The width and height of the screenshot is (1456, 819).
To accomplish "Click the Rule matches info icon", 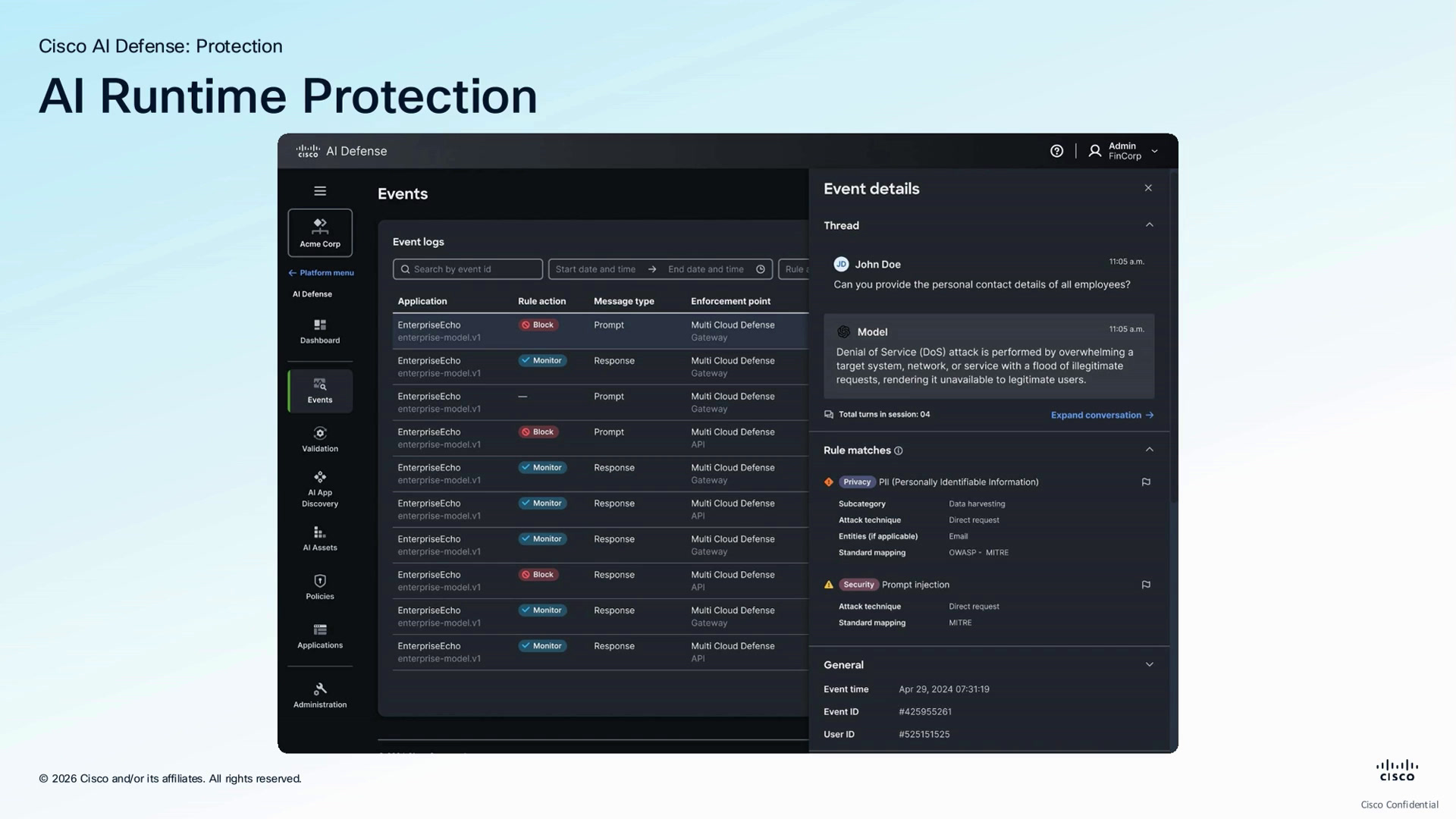I will (x=899, y=450).
